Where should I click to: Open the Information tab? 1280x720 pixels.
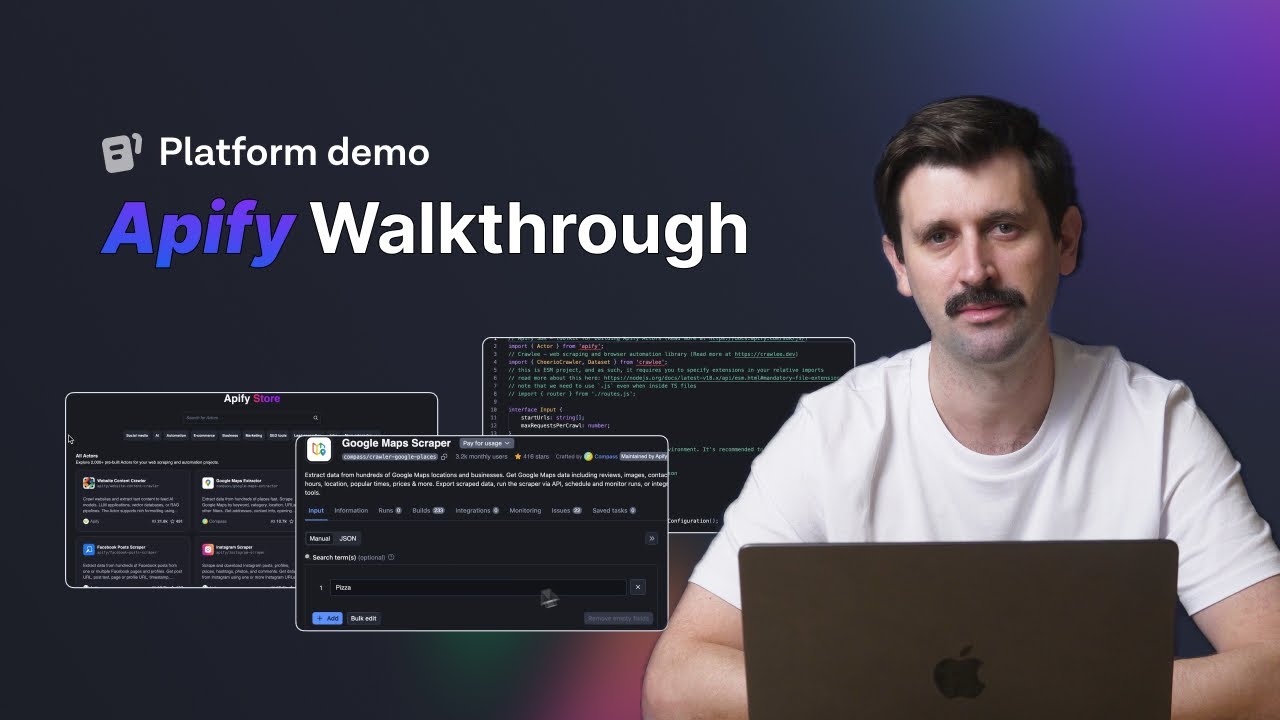coord(351,510)
